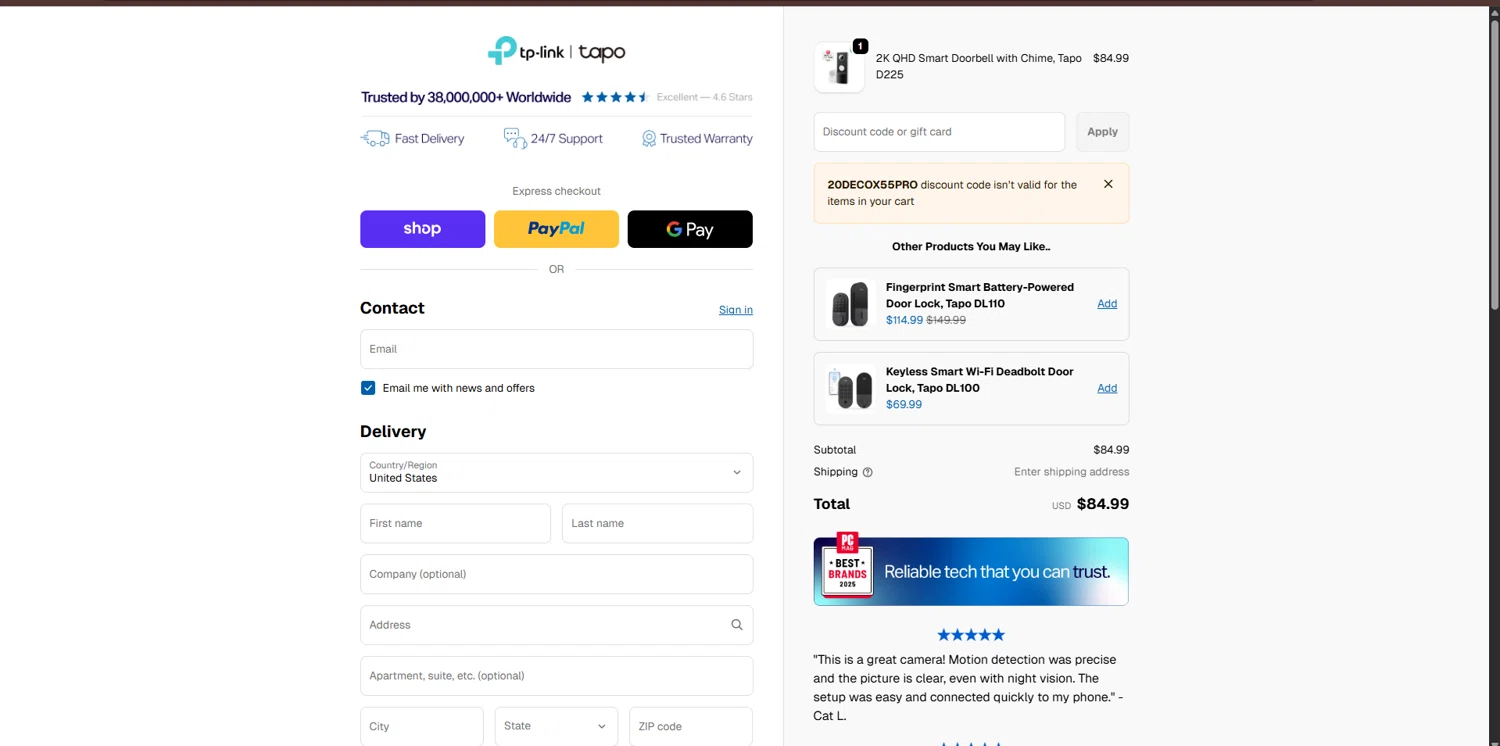Open the State dropdown
The image size is (1500, 746).
(x=556, y=726)
